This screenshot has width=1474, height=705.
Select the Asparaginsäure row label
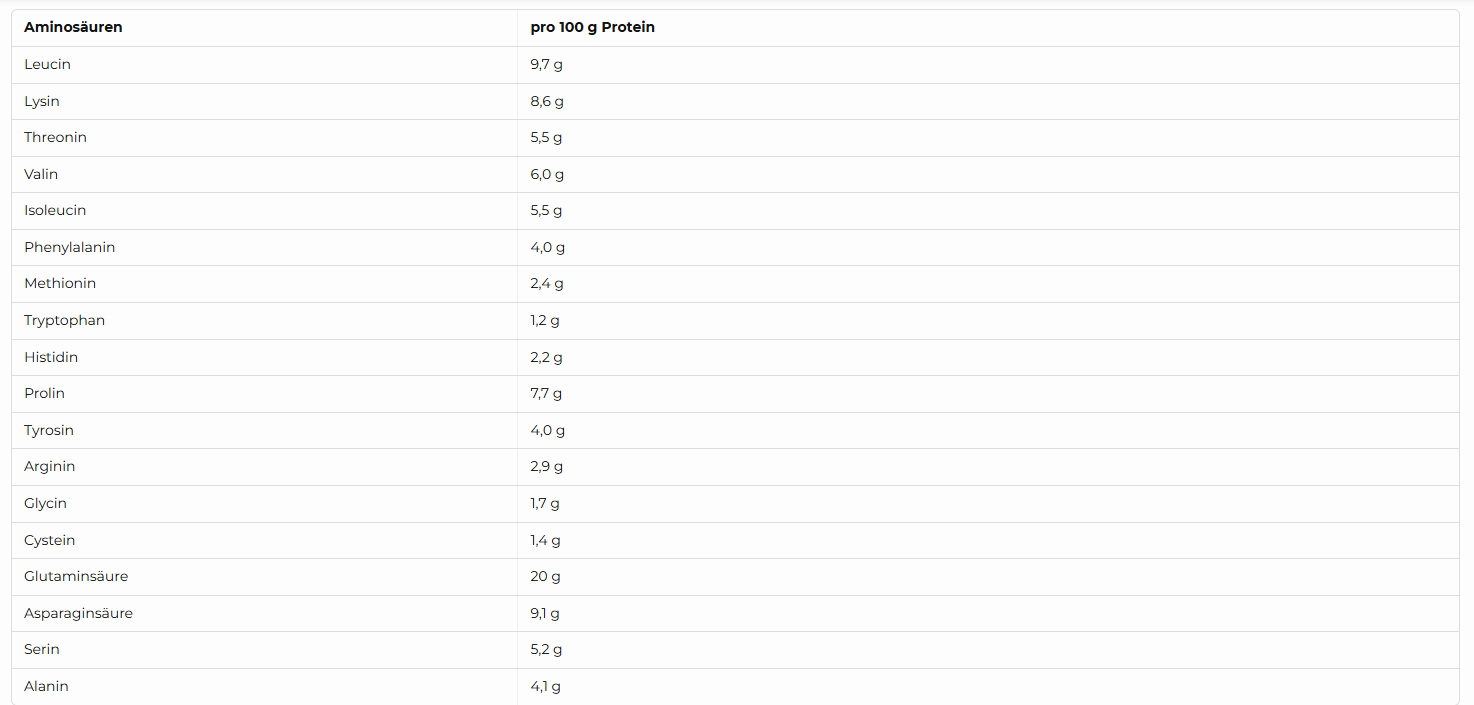click(x=78, y=613)
